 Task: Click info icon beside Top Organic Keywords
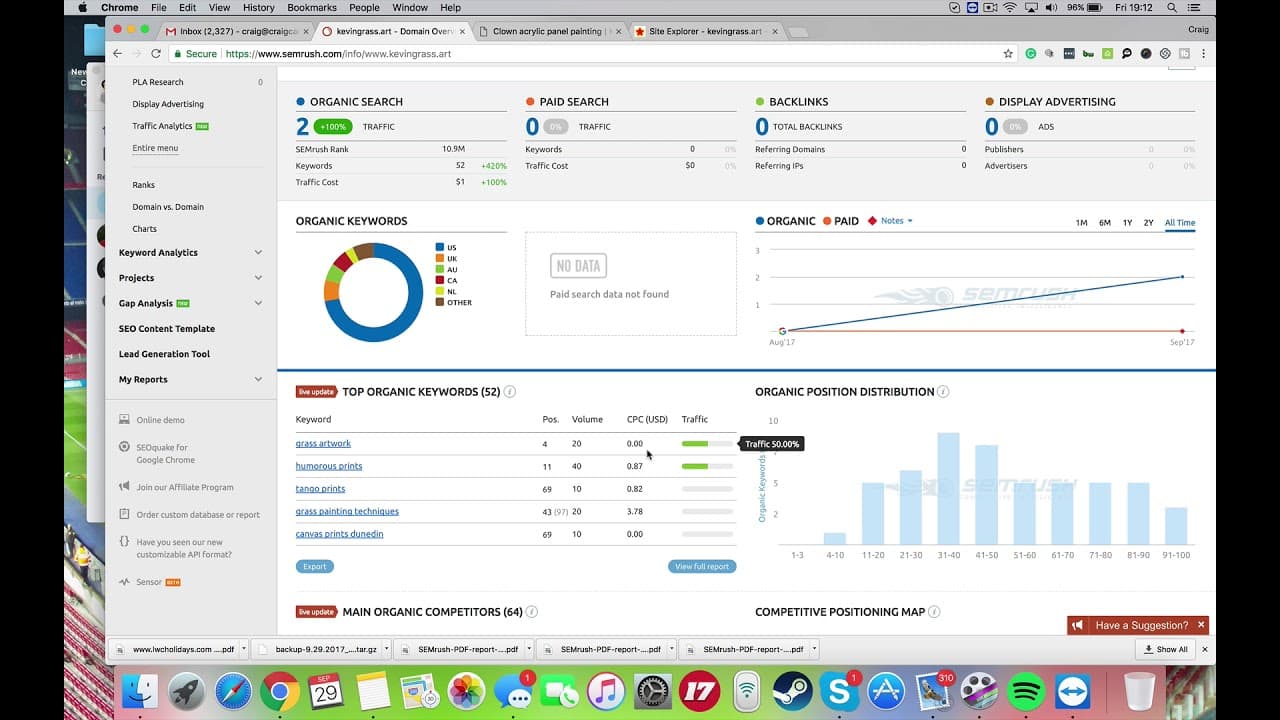[510, 392]
